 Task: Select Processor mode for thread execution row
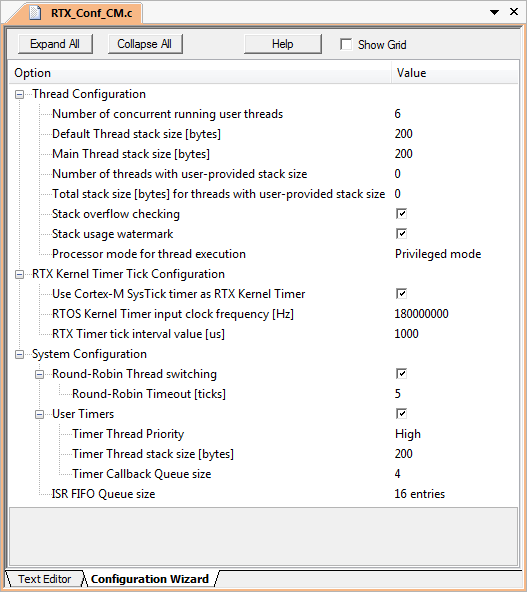[149, 254]
